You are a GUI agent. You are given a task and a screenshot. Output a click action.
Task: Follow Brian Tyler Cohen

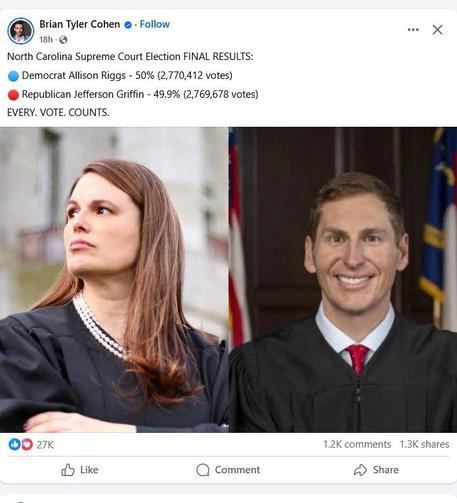[155, 24]
